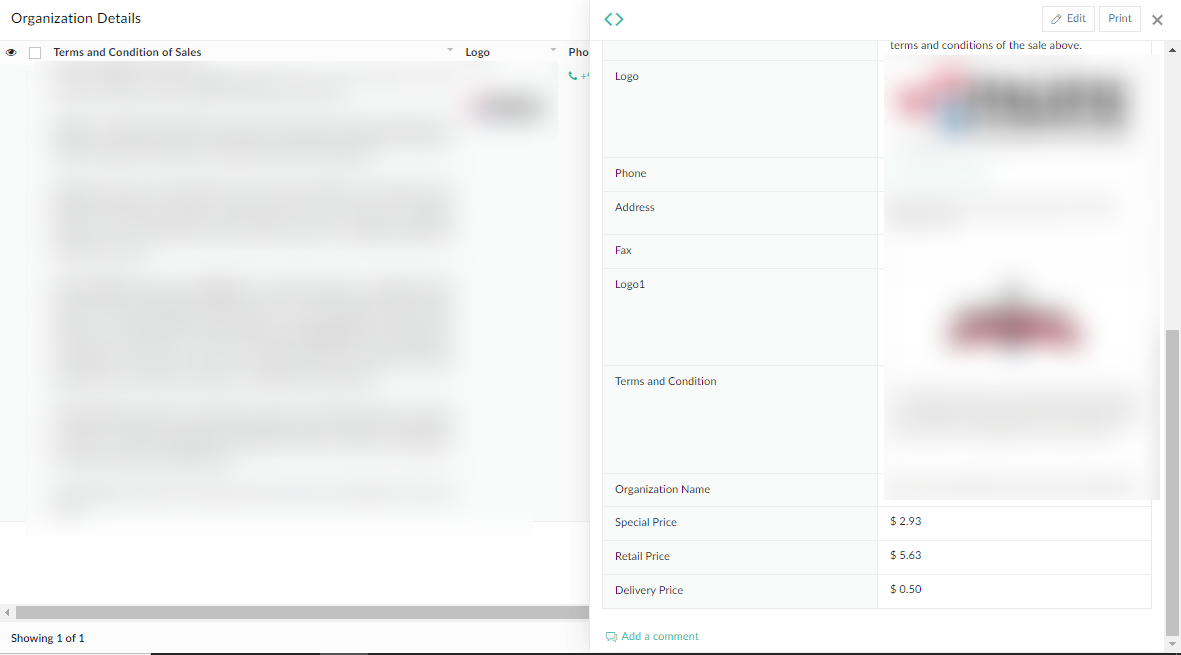This screenshot has height=655, width=1181.
Task: Click the scroll-up arrow in the detail panel
Action: pyautogui.click(x=1171, y=47)
